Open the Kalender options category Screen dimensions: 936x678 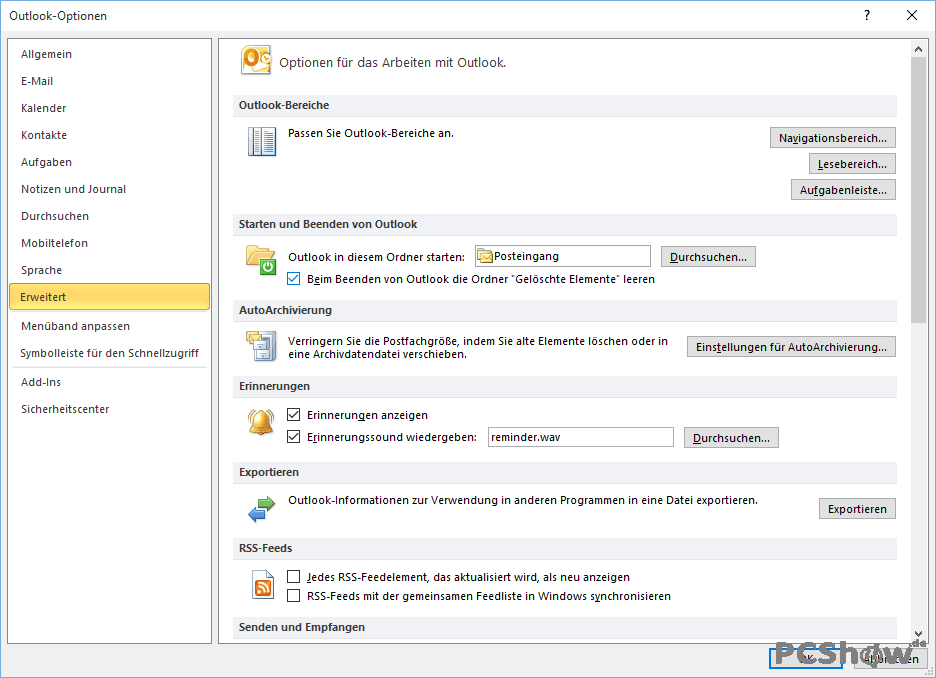[x=110, y=108]
